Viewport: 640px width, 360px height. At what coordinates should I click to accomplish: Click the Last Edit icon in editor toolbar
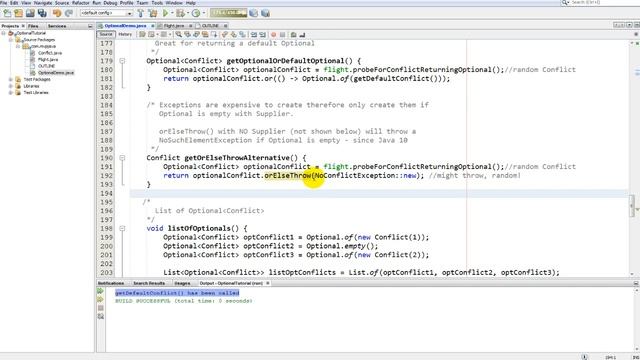pos(142,35)
